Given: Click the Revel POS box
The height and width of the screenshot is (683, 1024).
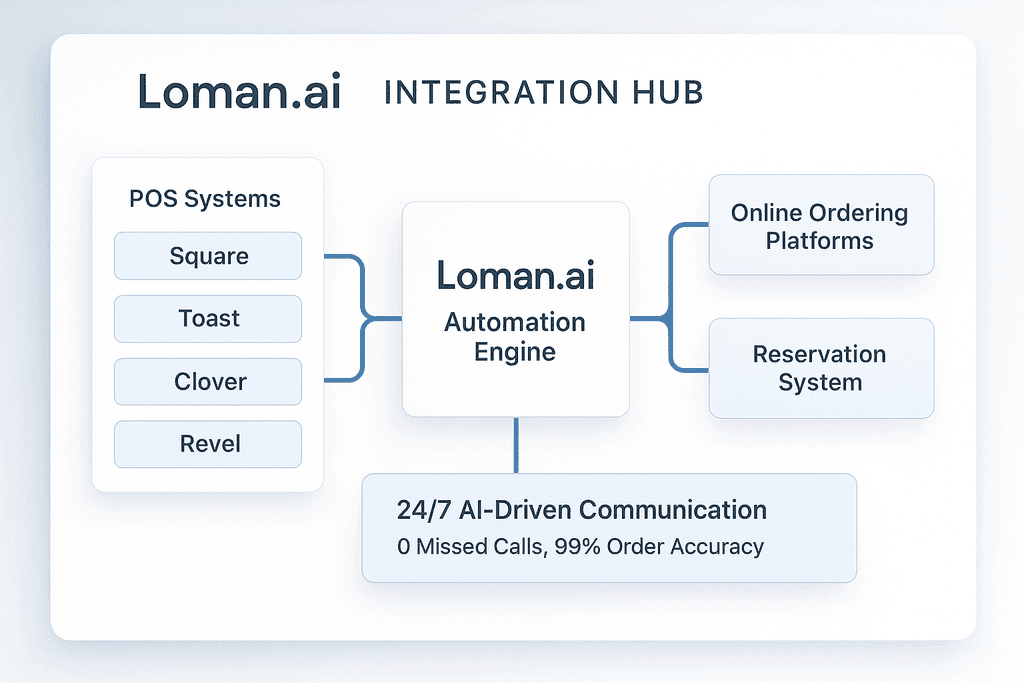Looking at the screenshot, I should click(208, 444).
